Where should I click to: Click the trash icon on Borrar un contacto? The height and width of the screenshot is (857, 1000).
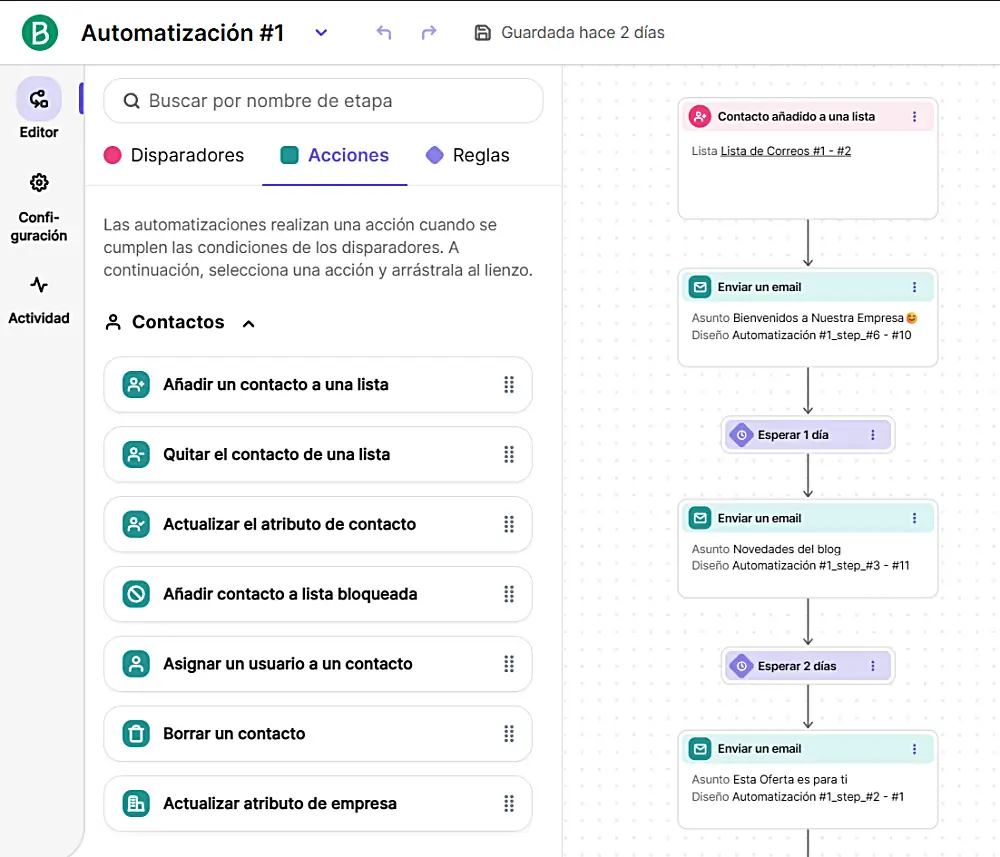[135, 733]
